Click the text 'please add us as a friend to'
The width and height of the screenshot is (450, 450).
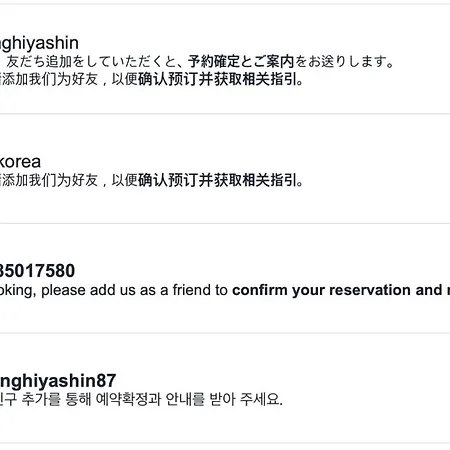[x=134, y=290]
